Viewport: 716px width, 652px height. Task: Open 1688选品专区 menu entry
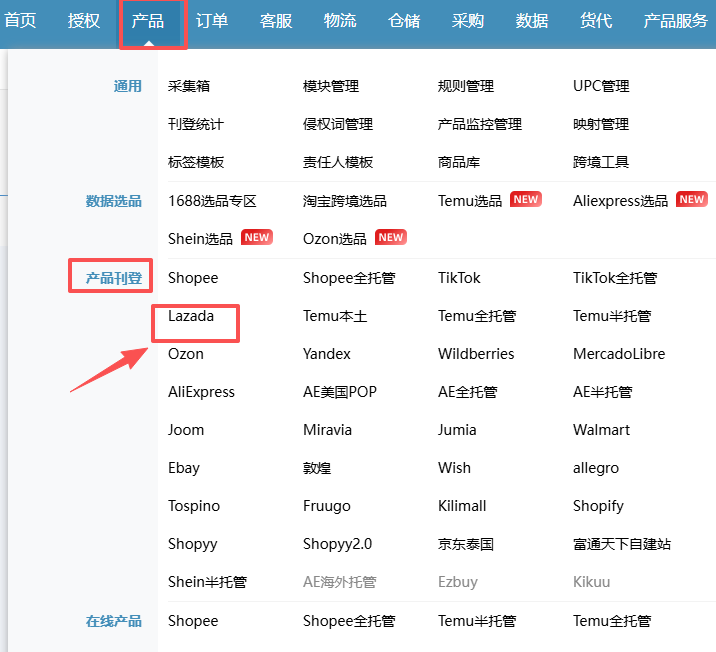(x=212, y=201)
